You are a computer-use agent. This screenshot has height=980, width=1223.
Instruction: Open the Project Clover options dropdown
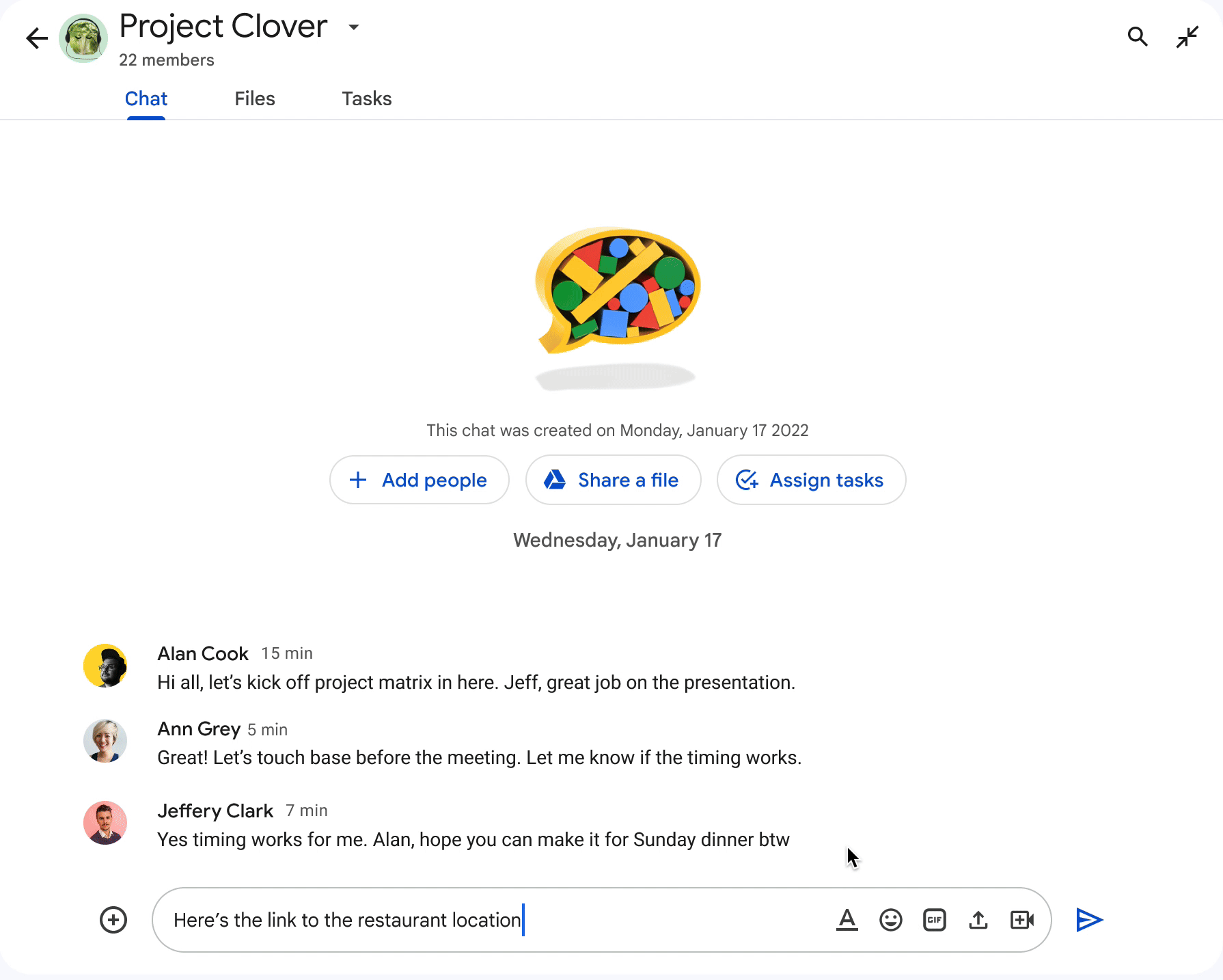click(353, 27)
